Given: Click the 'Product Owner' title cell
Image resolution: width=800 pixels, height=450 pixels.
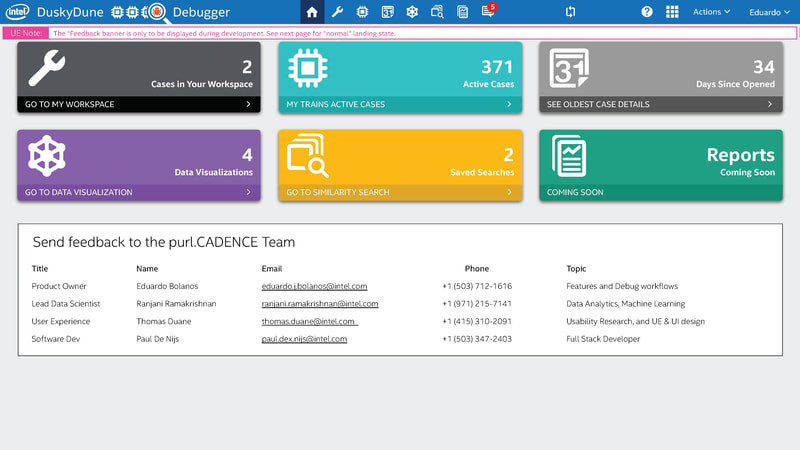Looking at the screenshot, I should point(59,286).
